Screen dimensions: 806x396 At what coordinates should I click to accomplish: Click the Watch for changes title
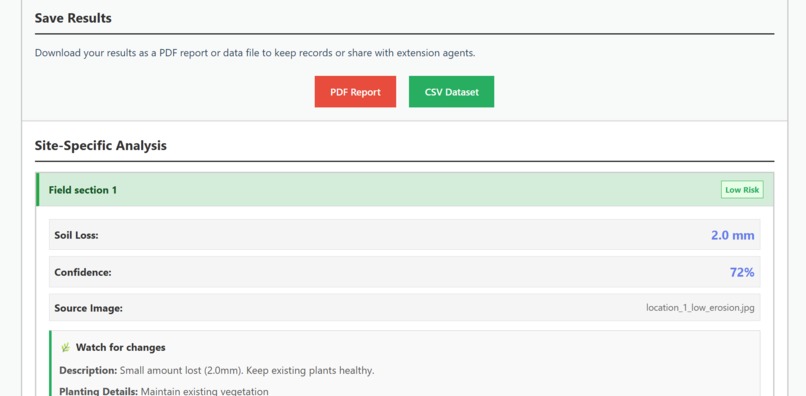pyautogui.click(x=121, y=348)
